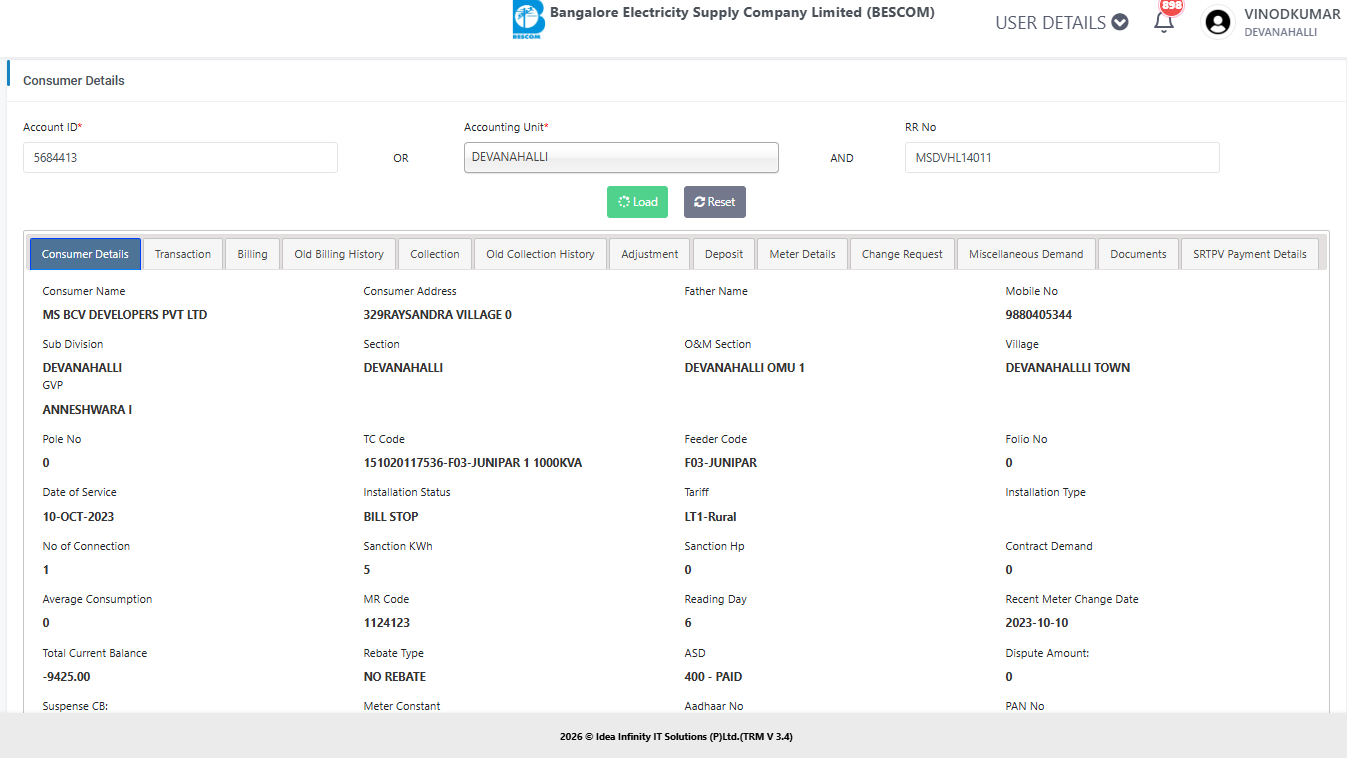The height and width of the screenshot is (758, 1347).
Task: Click the BESCOM logo icon
Action: [x=527, y=21]
